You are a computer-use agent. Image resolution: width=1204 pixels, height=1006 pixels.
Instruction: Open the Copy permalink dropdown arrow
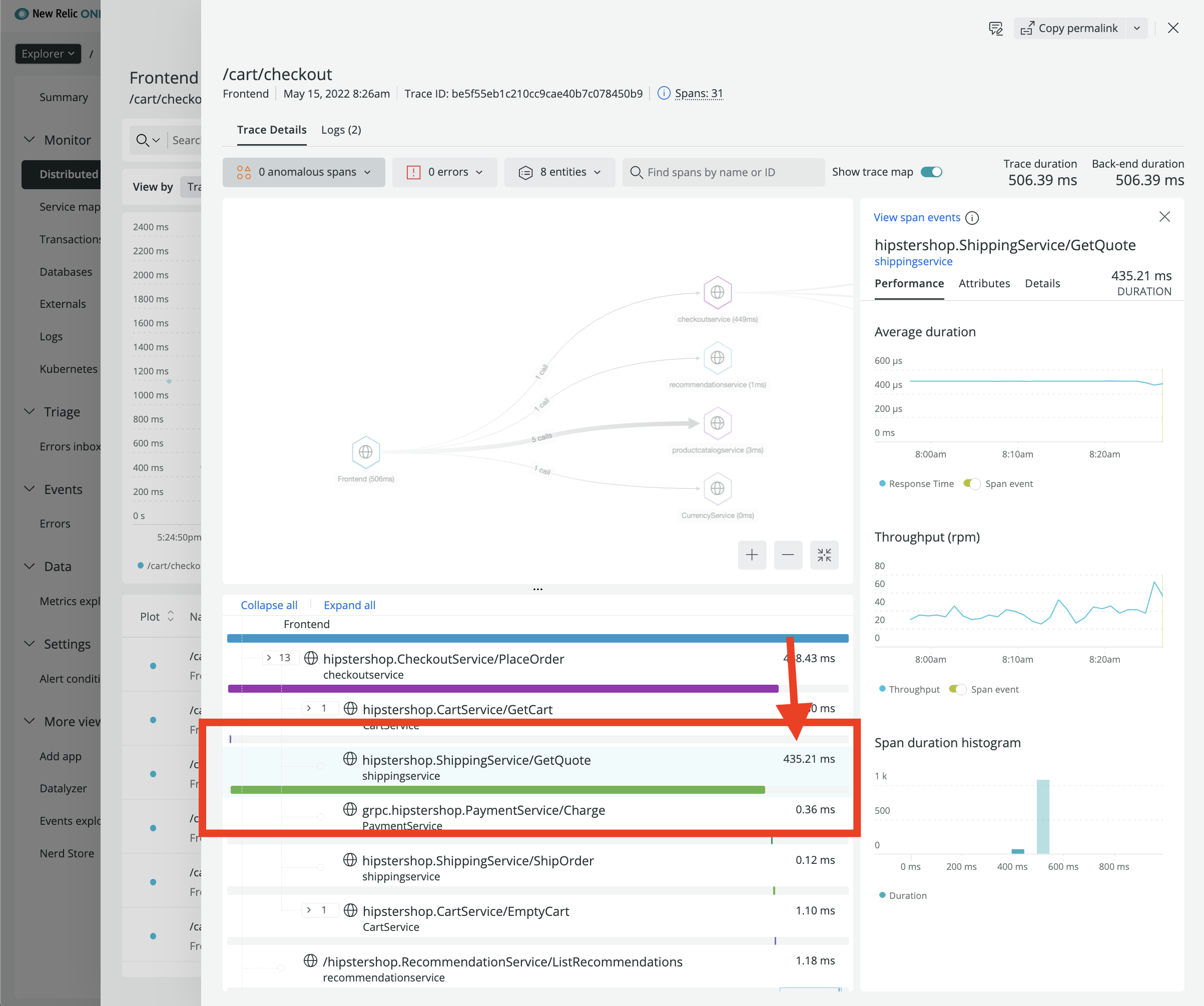click(1136, 28)
